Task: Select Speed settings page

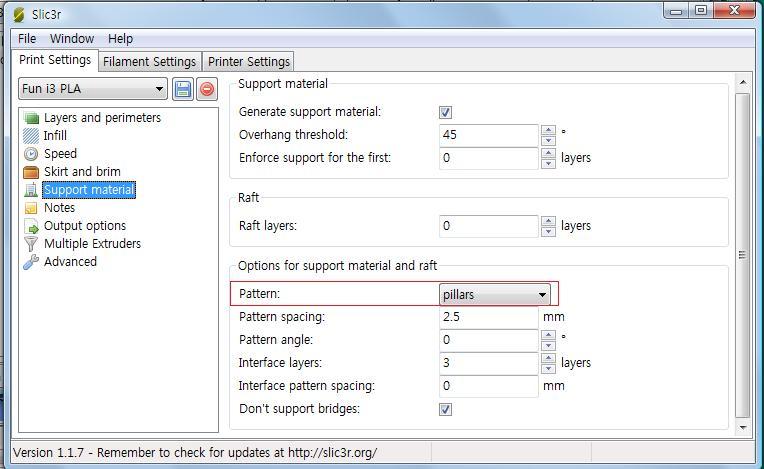Action: pos(60,154)
